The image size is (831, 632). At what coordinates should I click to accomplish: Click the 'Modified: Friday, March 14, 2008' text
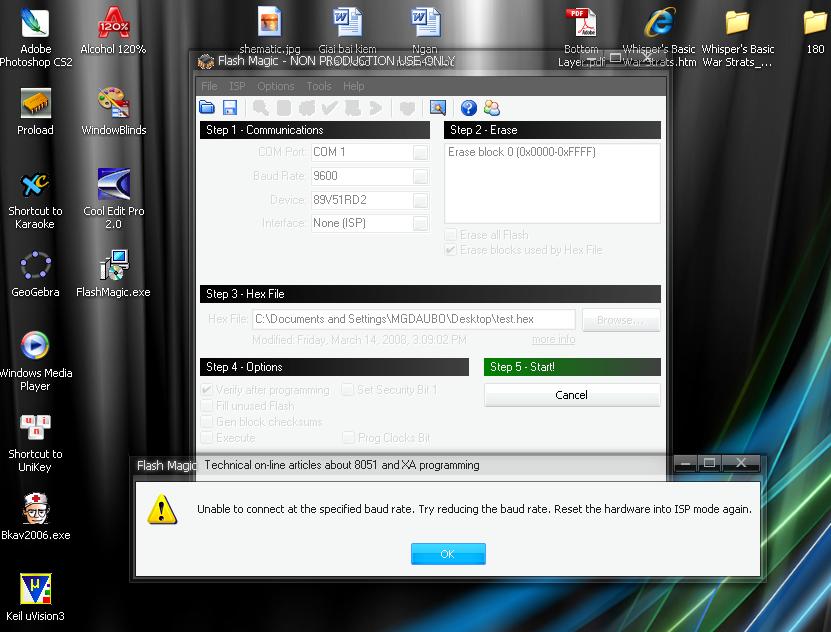pyautogui.click(x=359, y=340)
